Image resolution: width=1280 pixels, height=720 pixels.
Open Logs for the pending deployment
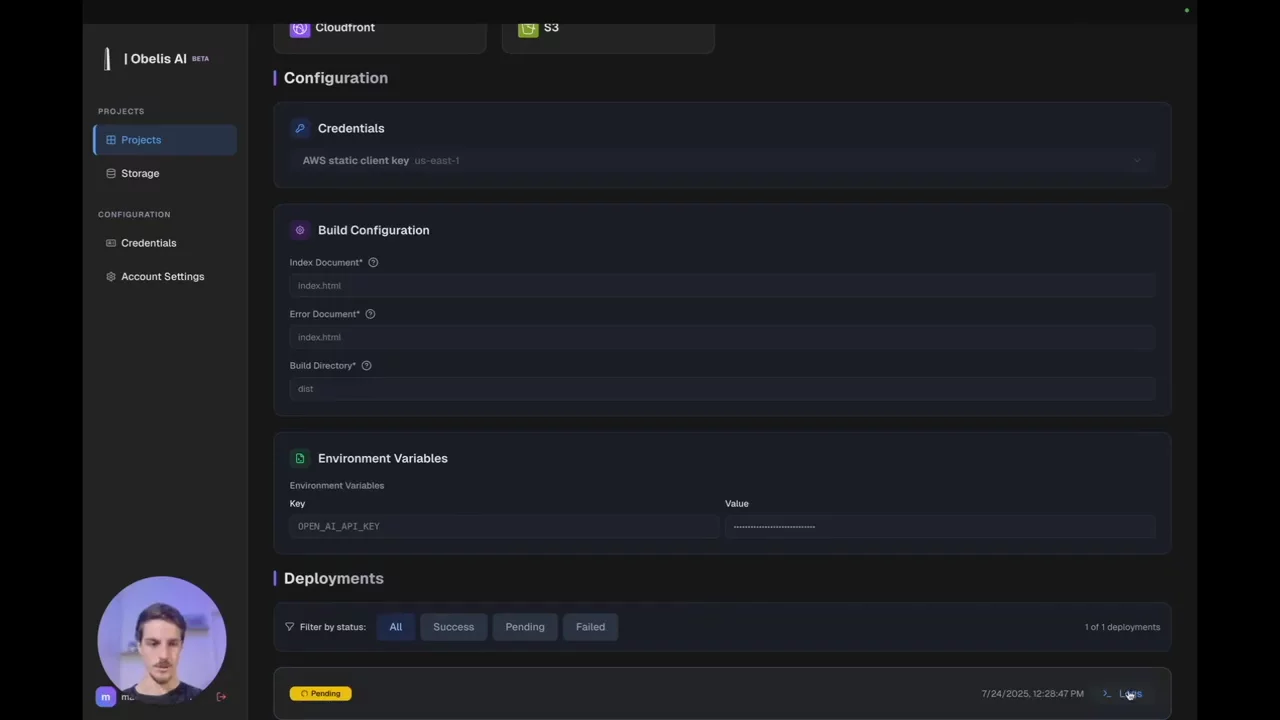point(1122,693)
